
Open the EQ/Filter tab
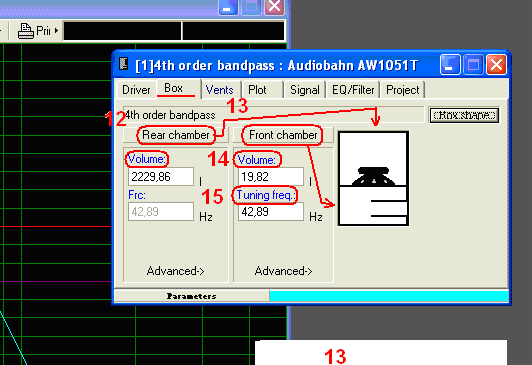[353, 90]
